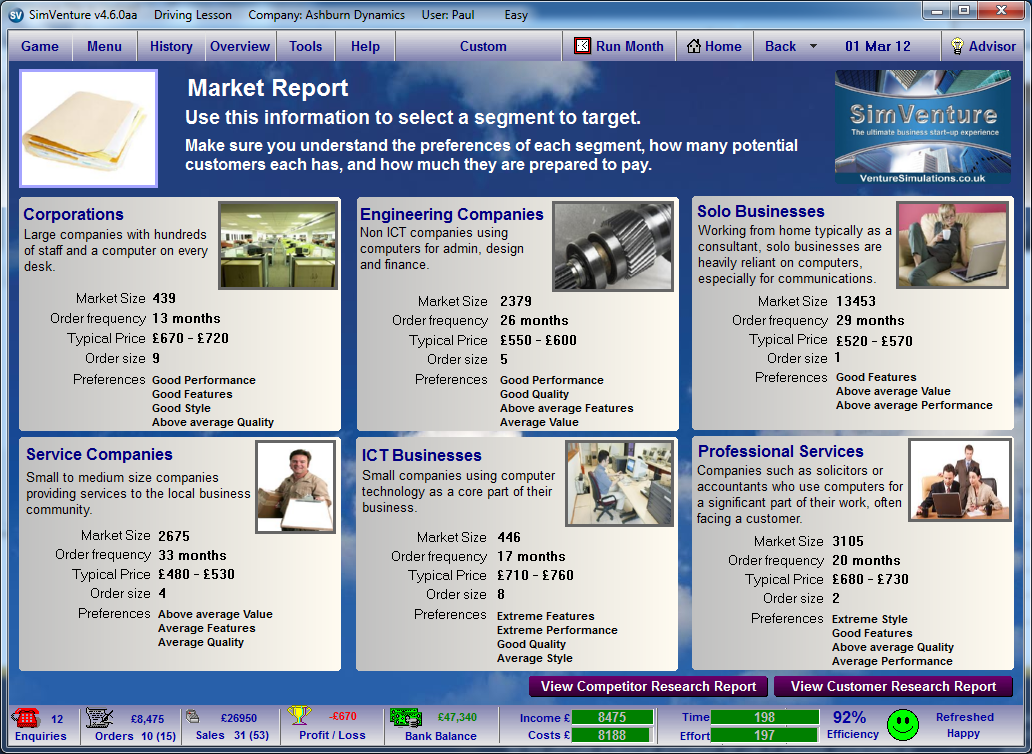The image size is (1032, 754).
Task: Click the 01 Mar 12 date
Action: point(878,46)
